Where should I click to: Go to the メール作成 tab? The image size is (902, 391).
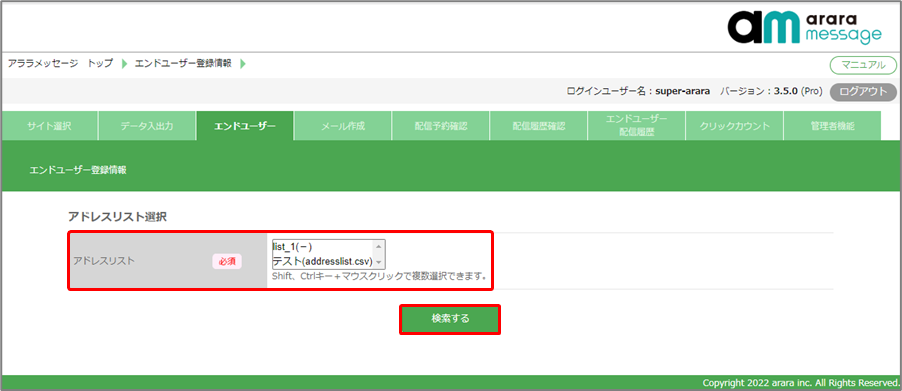[x=342, y=126]
